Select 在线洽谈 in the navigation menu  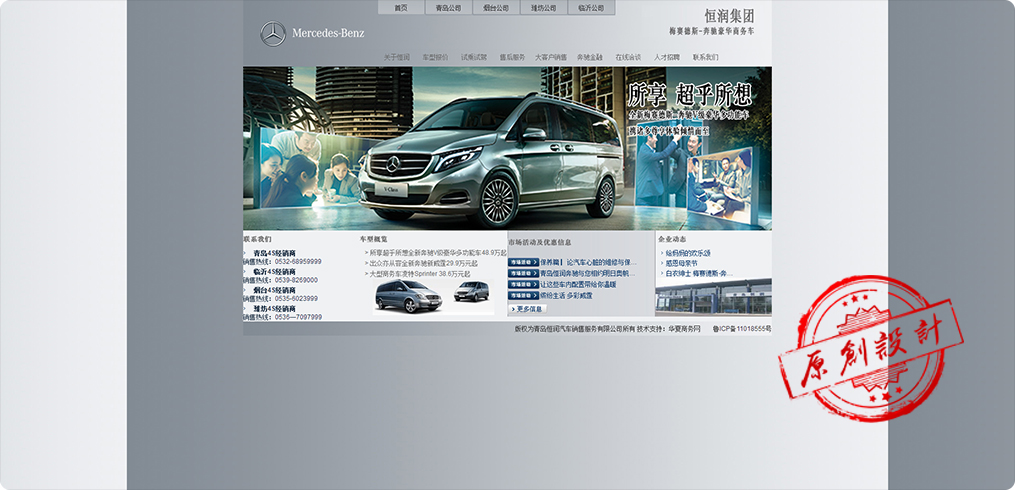click(628, 57)
